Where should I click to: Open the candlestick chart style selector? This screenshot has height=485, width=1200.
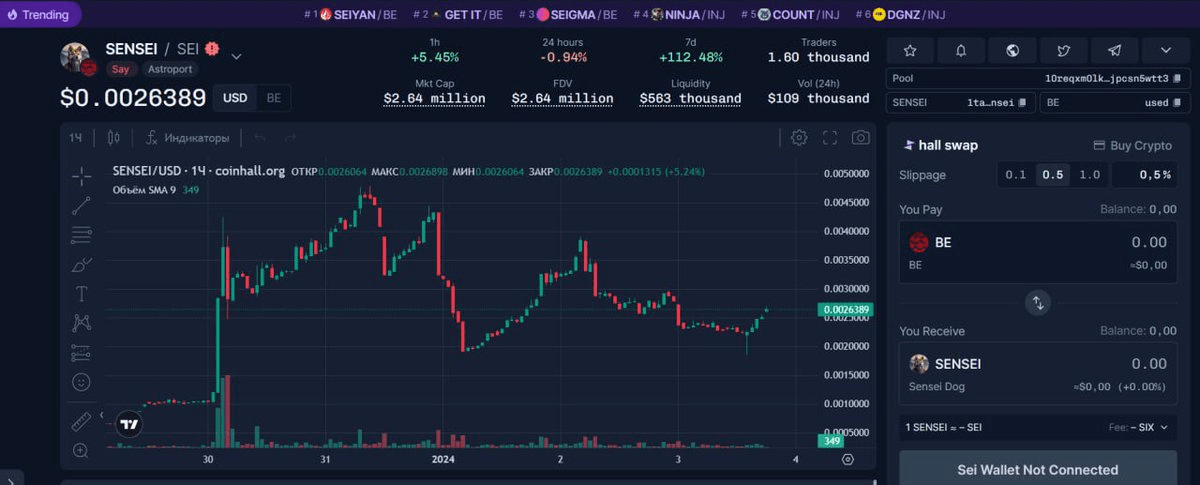[x=113, y=138]
